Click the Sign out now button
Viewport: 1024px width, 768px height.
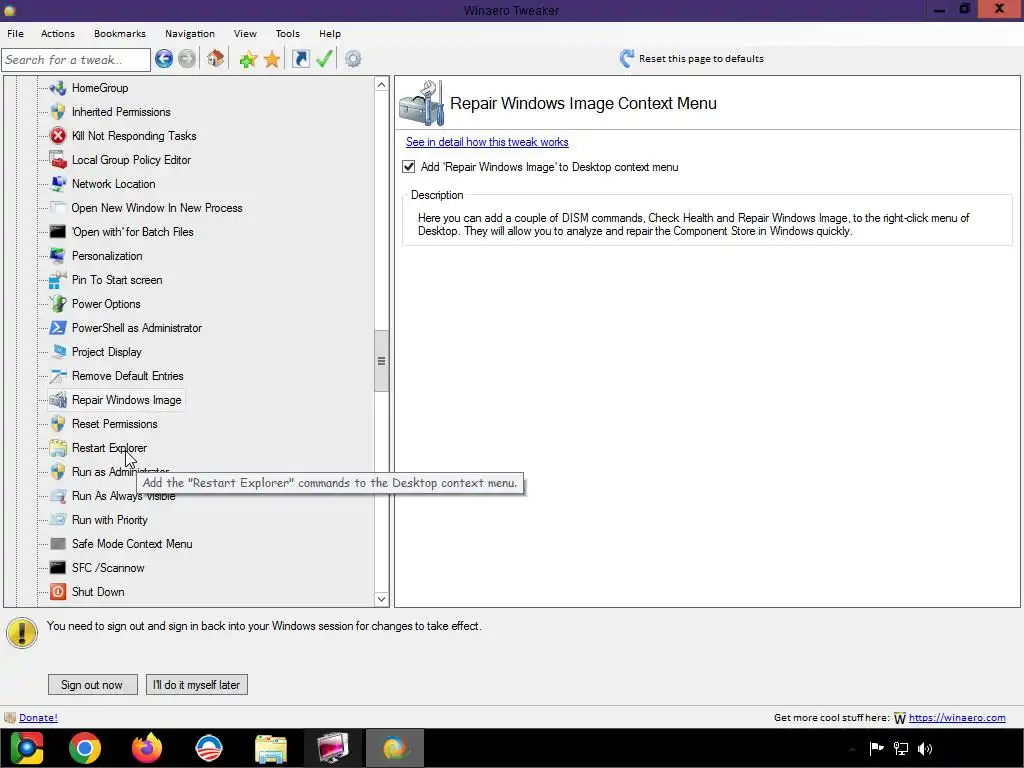[x=92, y=684]
